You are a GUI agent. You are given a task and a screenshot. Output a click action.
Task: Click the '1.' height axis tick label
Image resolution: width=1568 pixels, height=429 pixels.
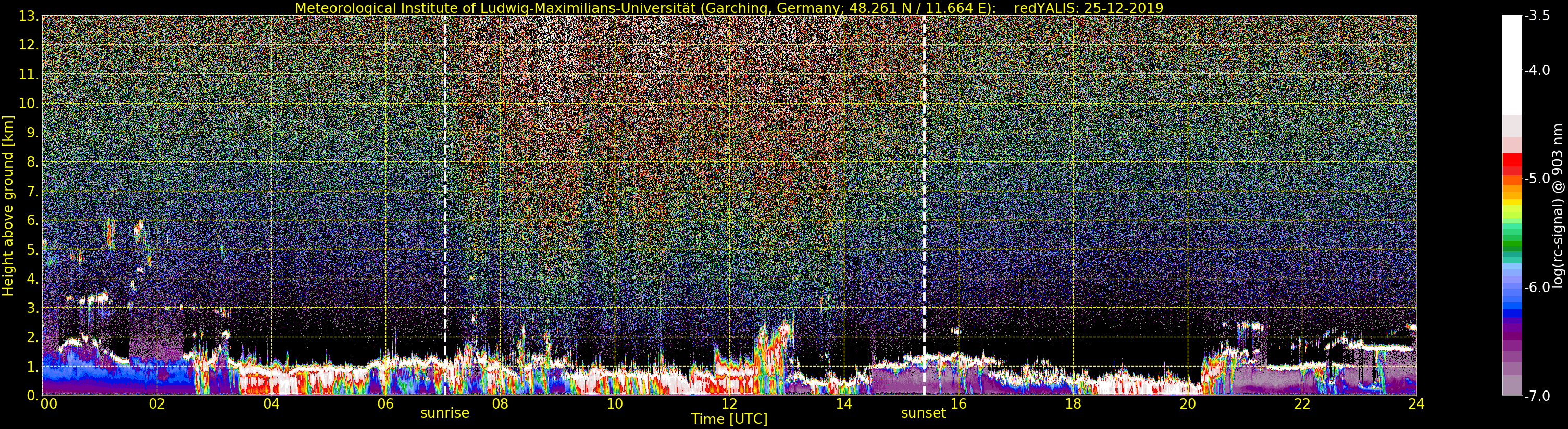point(33,367)
